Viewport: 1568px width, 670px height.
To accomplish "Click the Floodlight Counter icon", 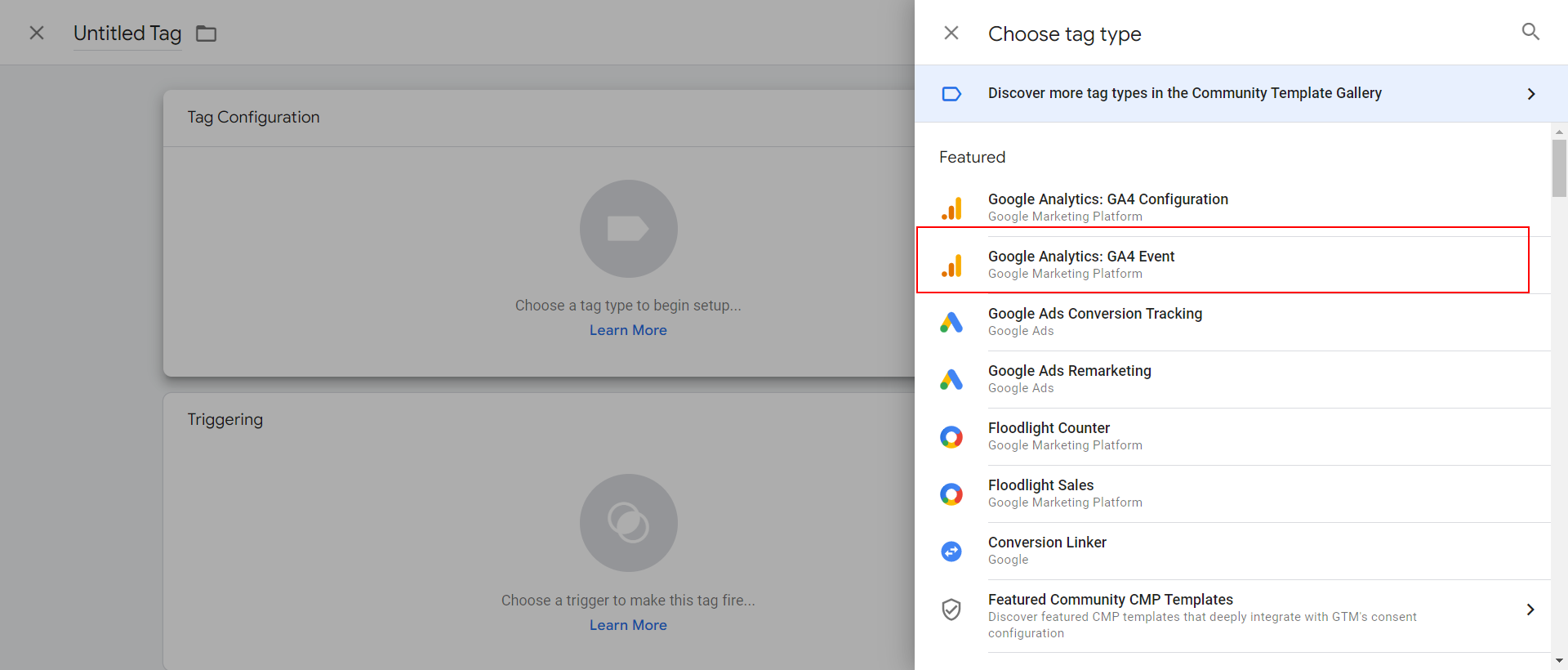I will coord(951,437).
